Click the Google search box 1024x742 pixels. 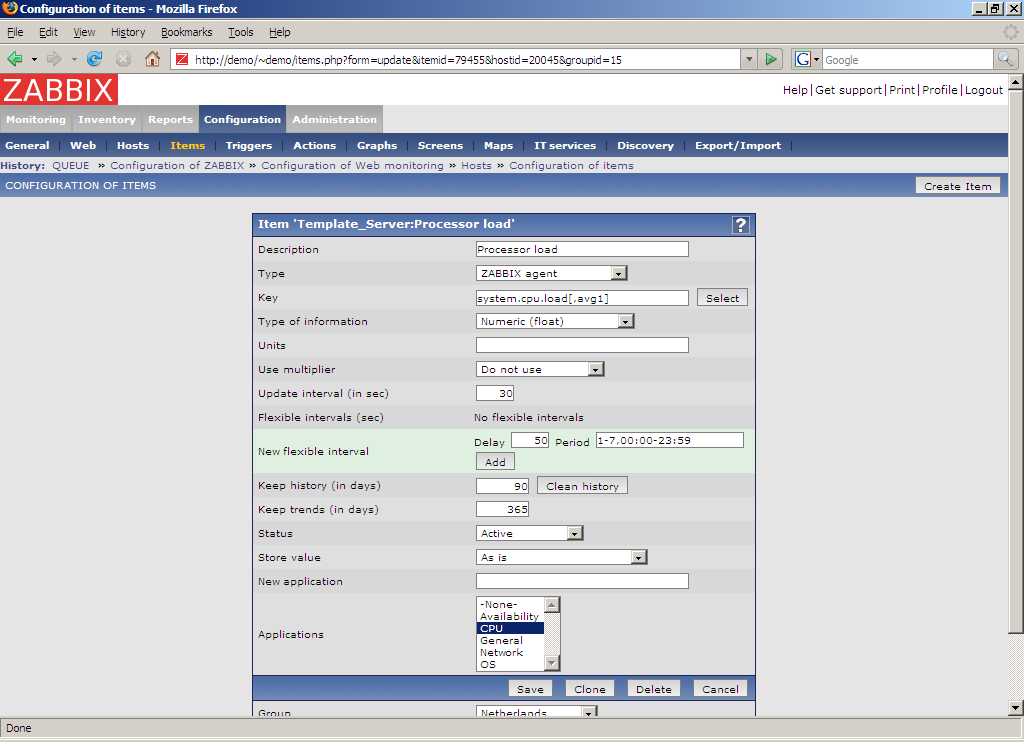907,59
